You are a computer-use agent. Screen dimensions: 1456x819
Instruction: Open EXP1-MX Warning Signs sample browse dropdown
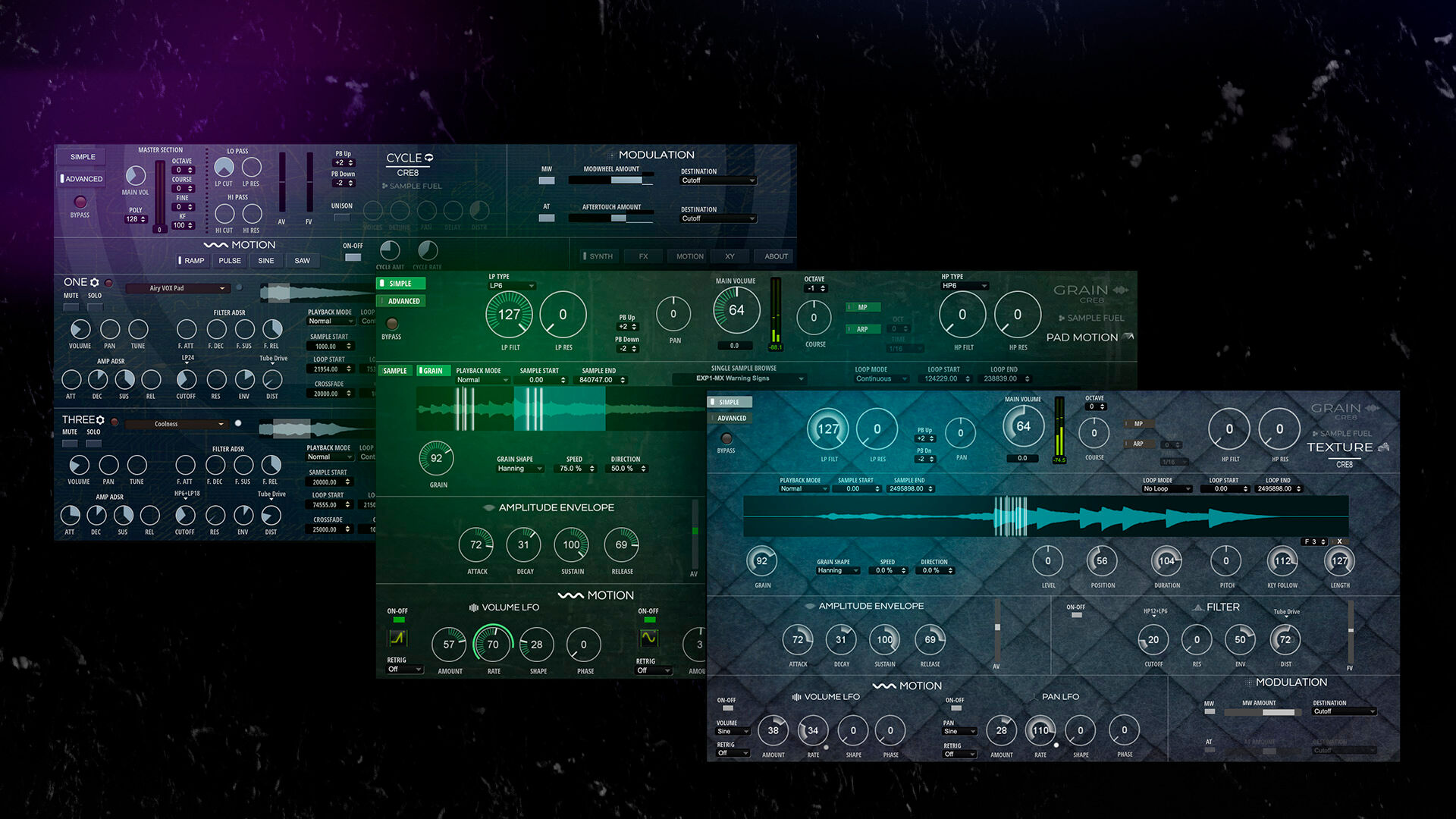739,378
